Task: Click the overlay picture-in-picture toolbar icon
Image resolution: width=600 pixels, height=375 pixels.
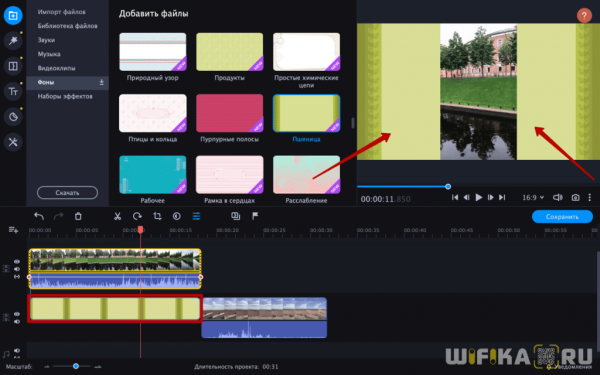Action: [x=236, y=216]
